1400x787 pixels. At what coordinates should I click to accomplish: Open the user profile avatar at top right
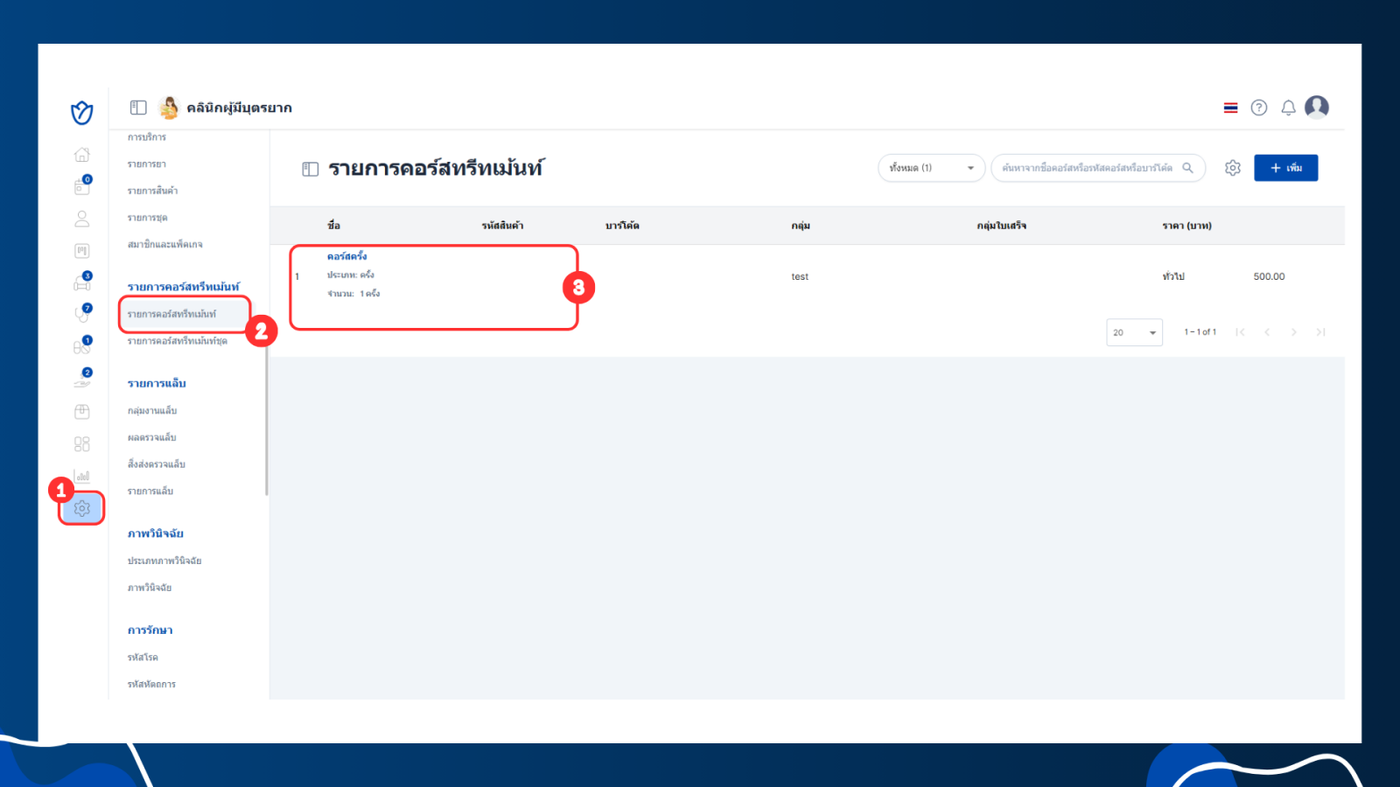pyautogui.click(x=1317, y=107)
